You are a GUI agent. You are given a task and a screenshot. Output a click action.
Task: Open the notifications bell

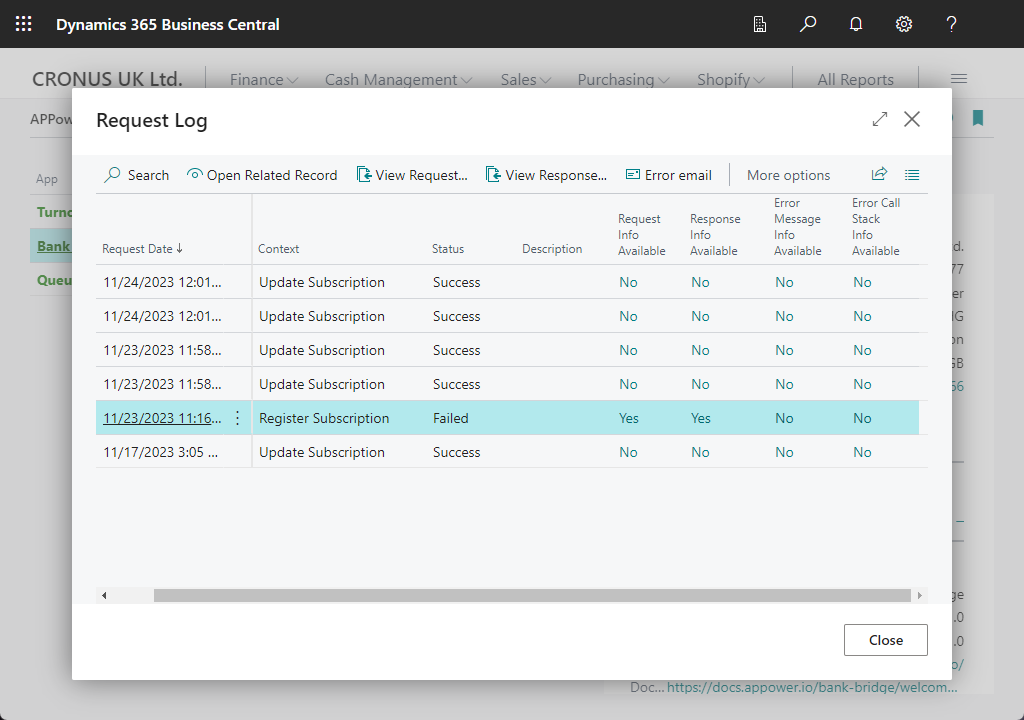(856, 24)
